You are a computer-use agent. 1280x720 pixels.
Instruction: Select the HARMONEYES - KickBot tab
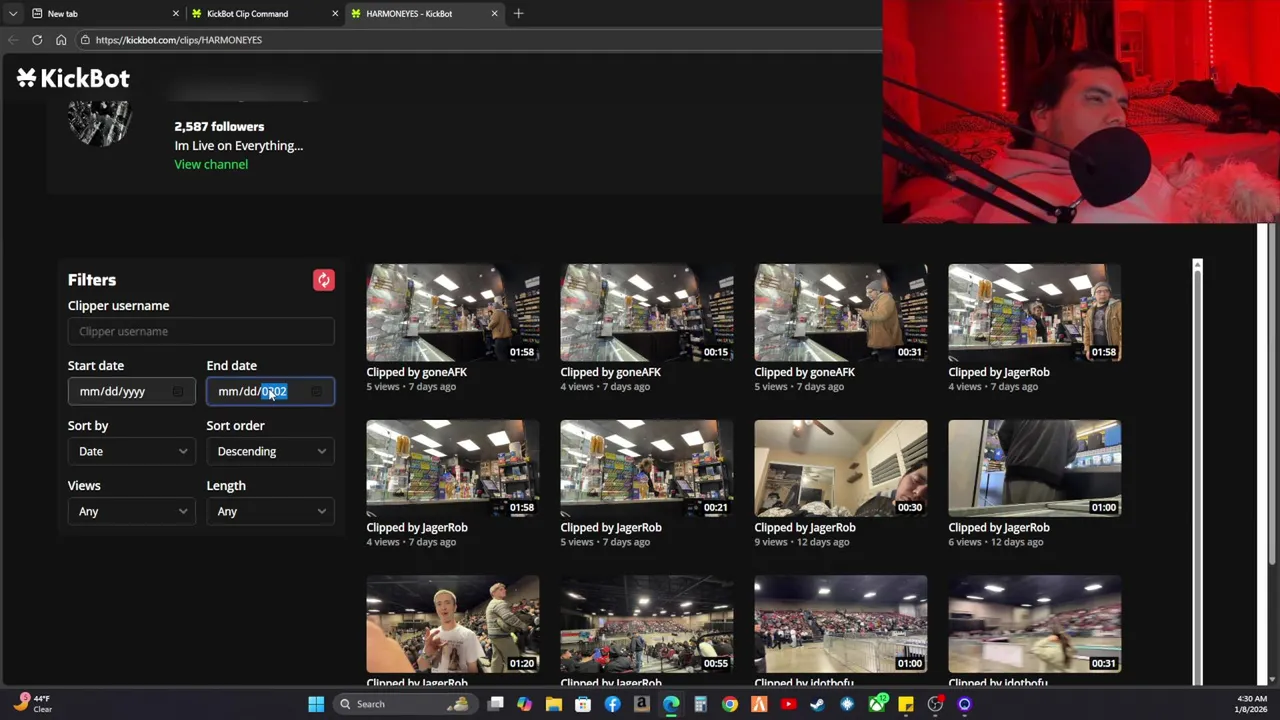tap(424, 14)
